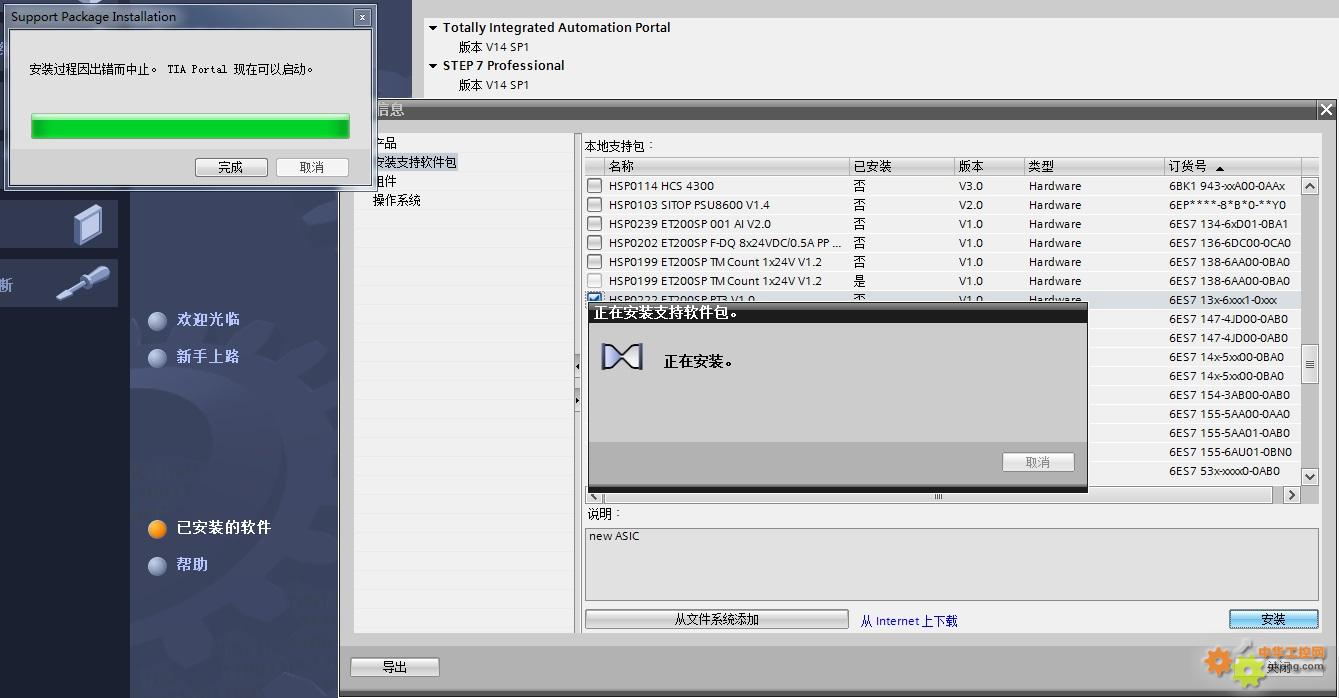Click the horizontal scrollbar thumb
The height and width of the screenshot is (698, 1339).
pos(937,495)
